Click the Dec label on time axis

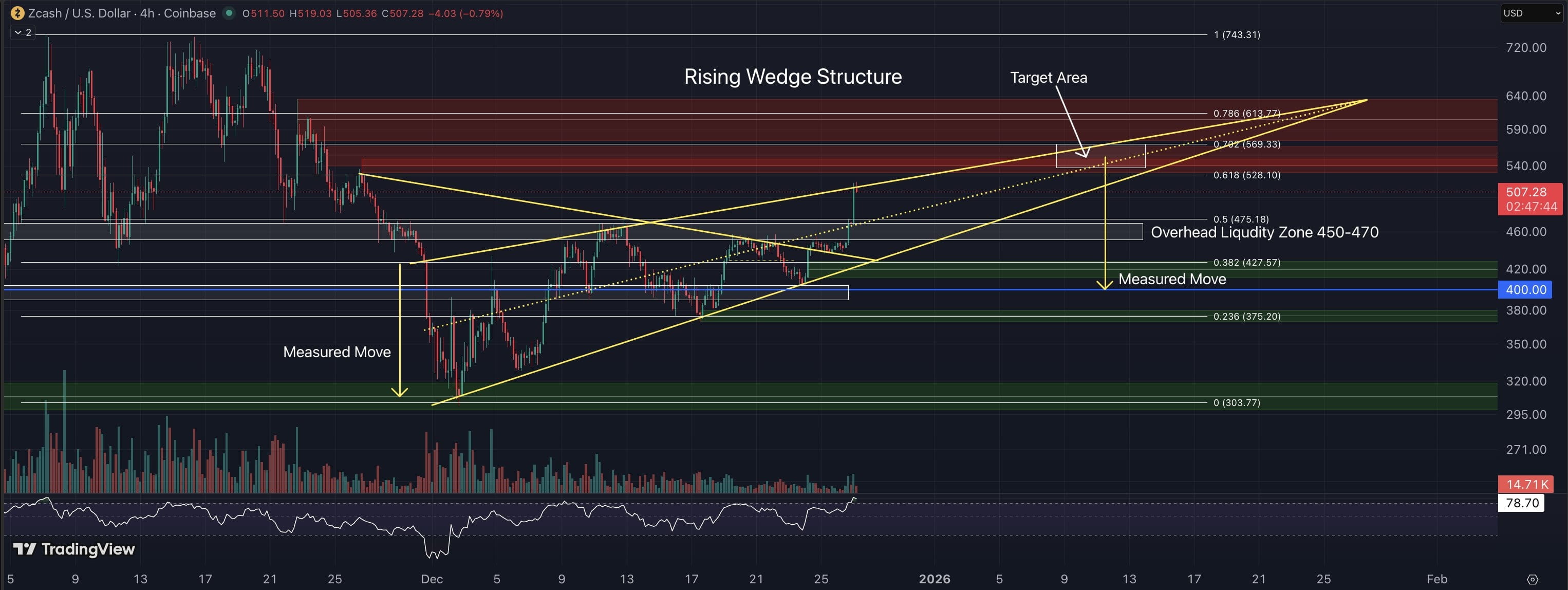pos(432,579)
